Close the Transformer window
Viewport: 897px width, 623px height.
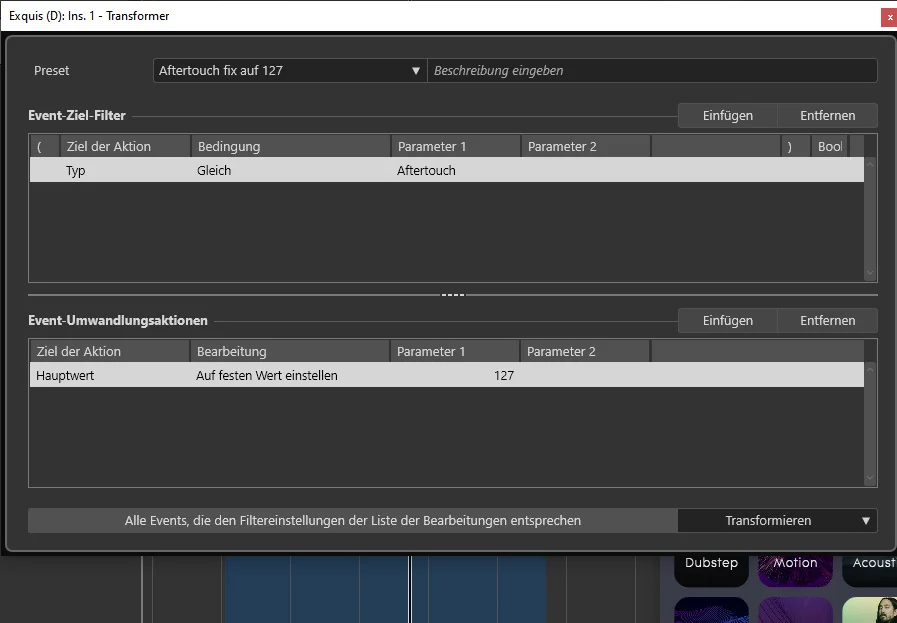pos(889,17)
